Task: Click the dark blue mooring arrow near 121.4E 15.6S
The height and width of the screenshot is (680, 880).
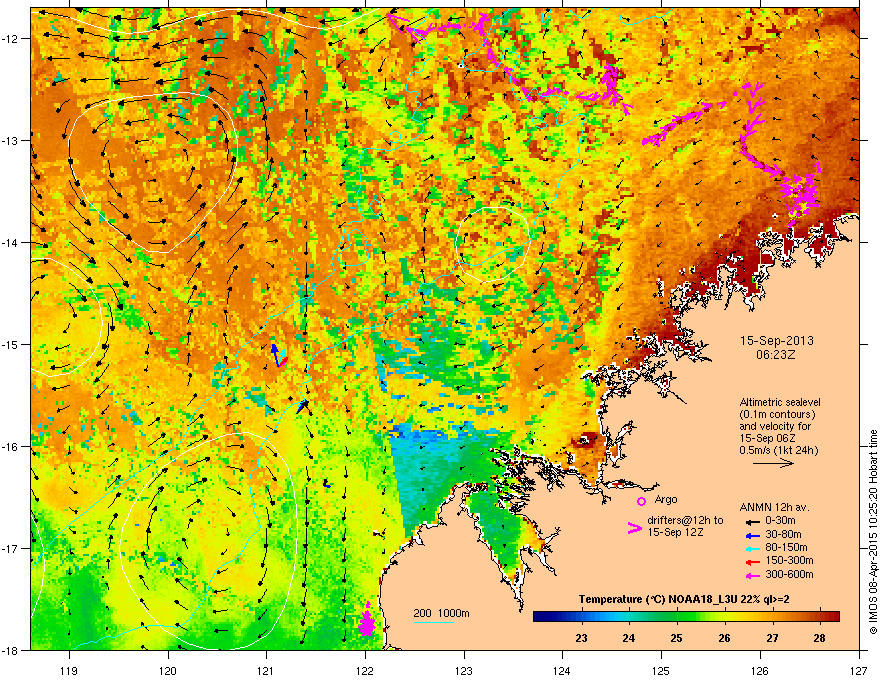Action: pos(302,406)
